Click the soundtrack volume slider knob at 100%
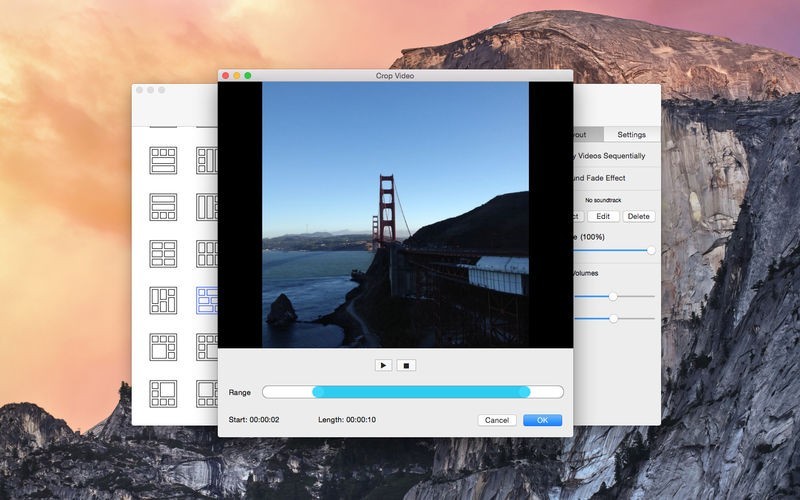The width and height of the screenshot is (800, 500). pos(651,250)
